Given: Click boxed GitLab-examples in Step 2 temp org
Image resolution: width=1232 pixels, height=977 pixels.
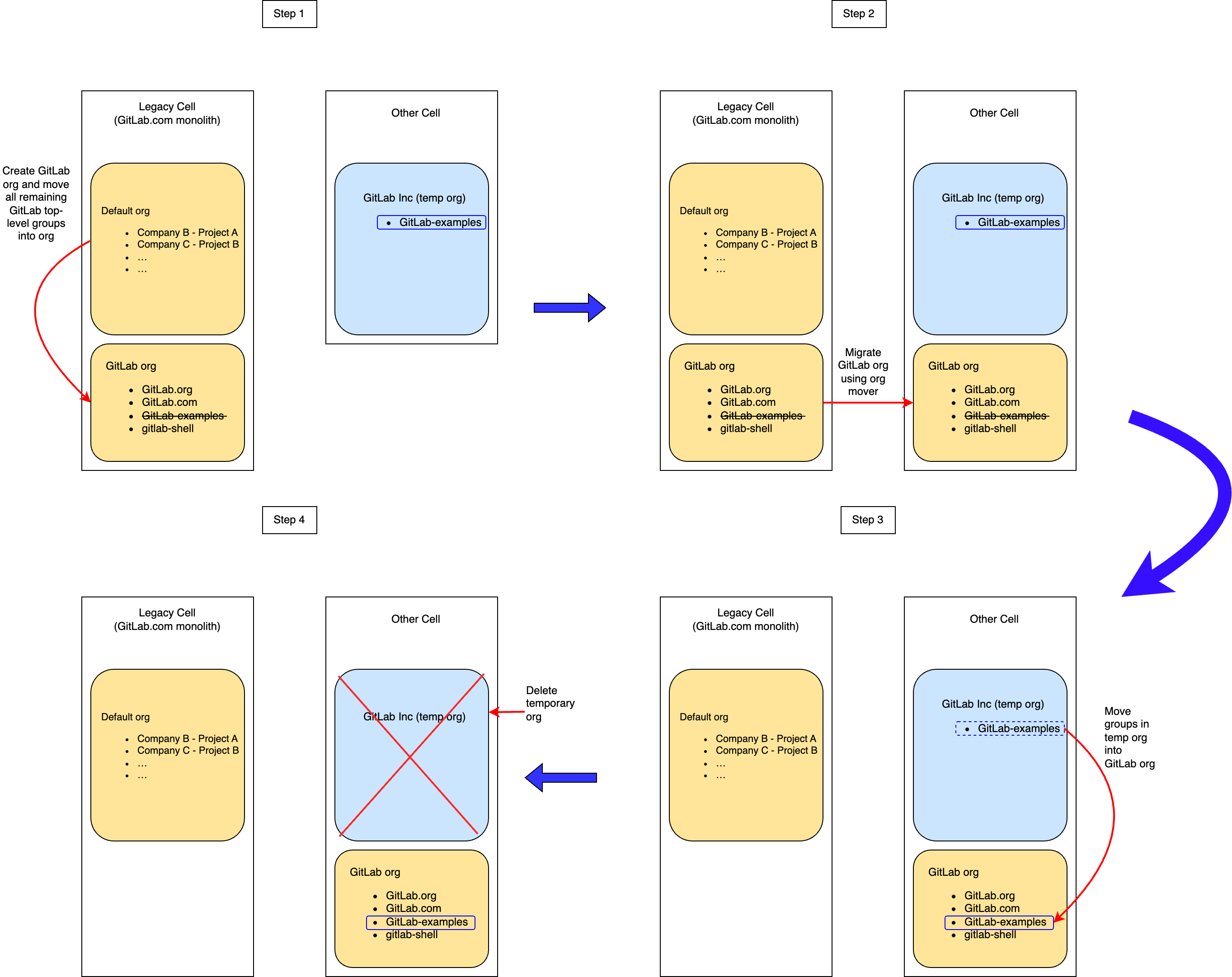Looking at the screenshot, I should tap(1010, 222).
